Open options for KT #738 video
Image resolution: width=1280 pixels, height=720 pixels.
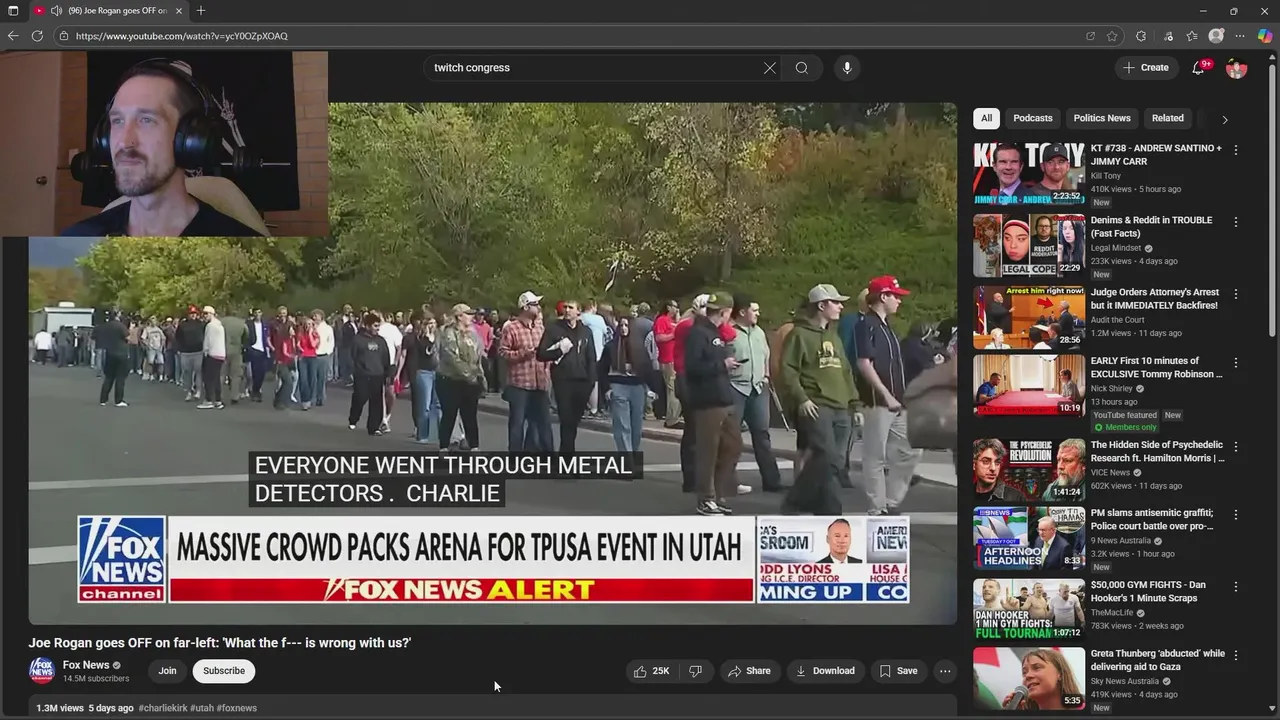tap(1236, 150)
